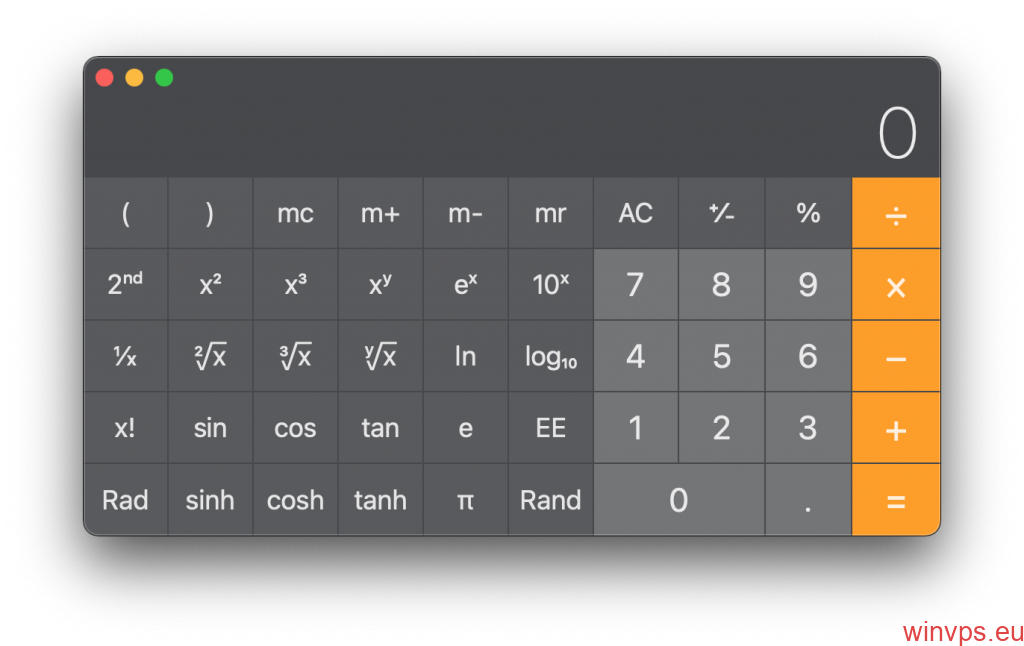Toggle the 2nd function mode
This screenshot has height=646, width=1024.
tap(125, 285)
